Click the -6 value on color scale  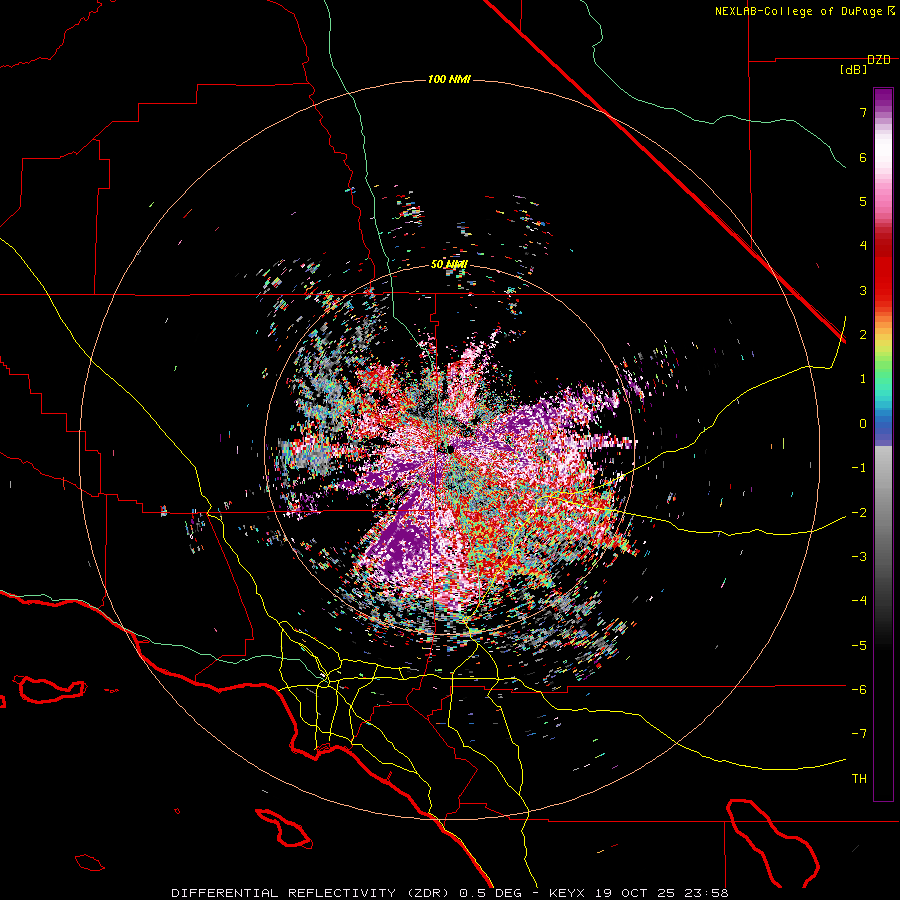pos(859,689)
